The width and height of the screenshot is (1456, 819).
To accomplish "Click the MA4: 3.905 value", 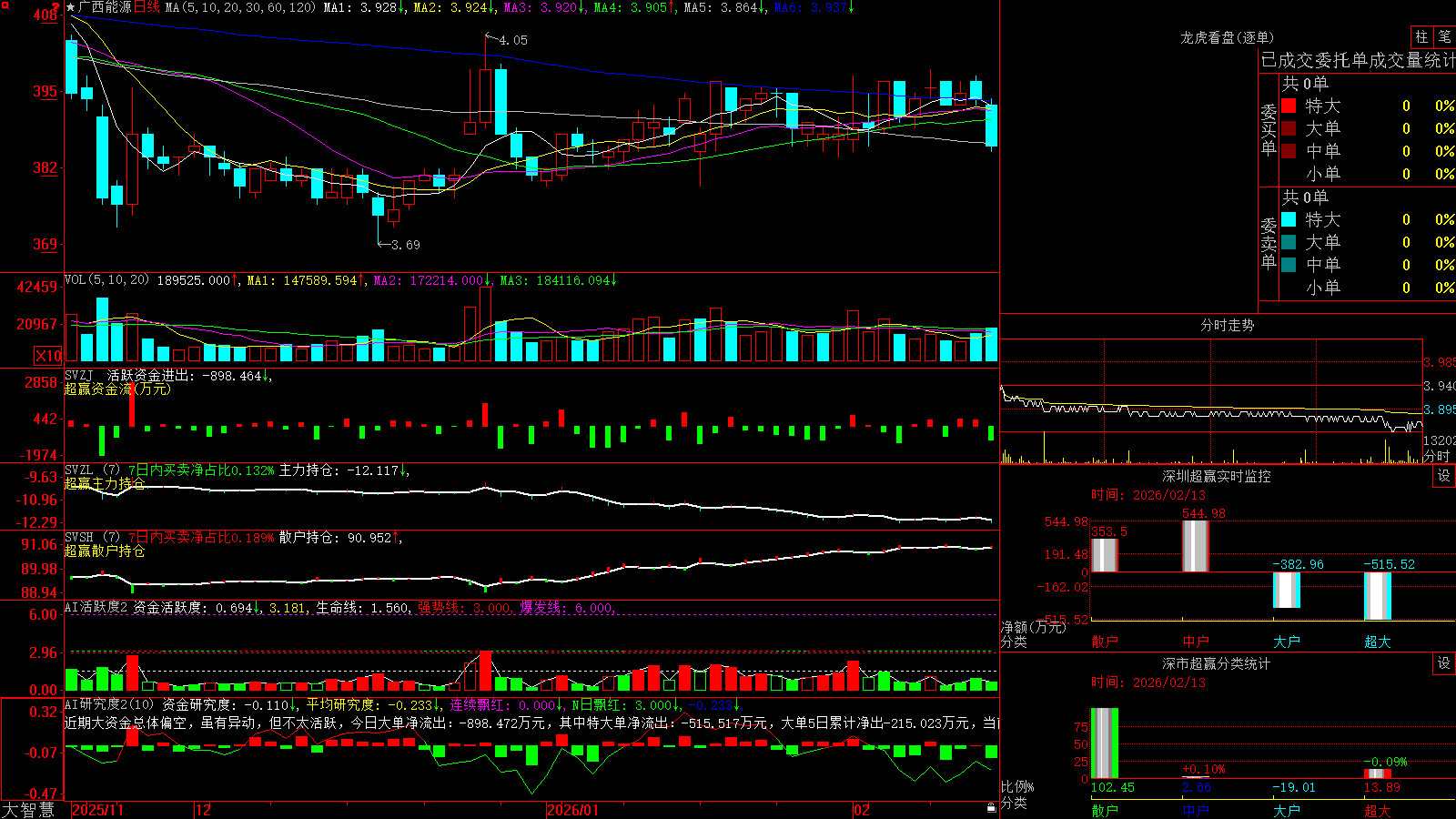I will (634, 7).
